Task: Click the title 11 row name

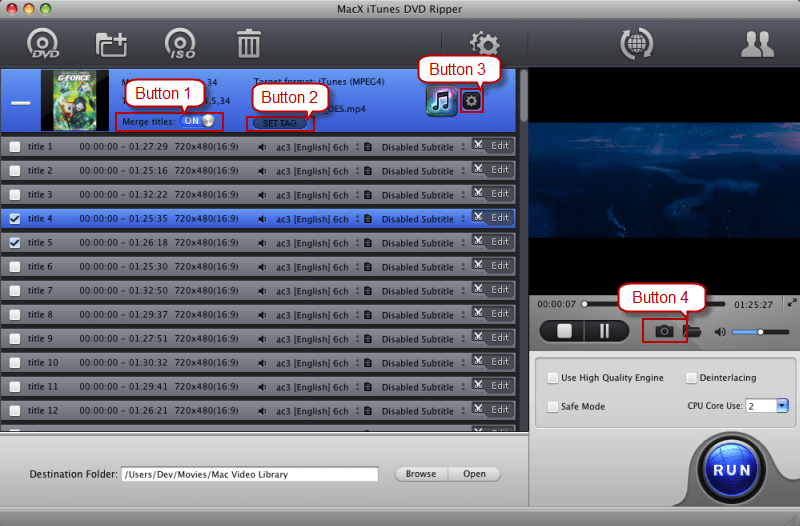Action: [x=42, y=386]
